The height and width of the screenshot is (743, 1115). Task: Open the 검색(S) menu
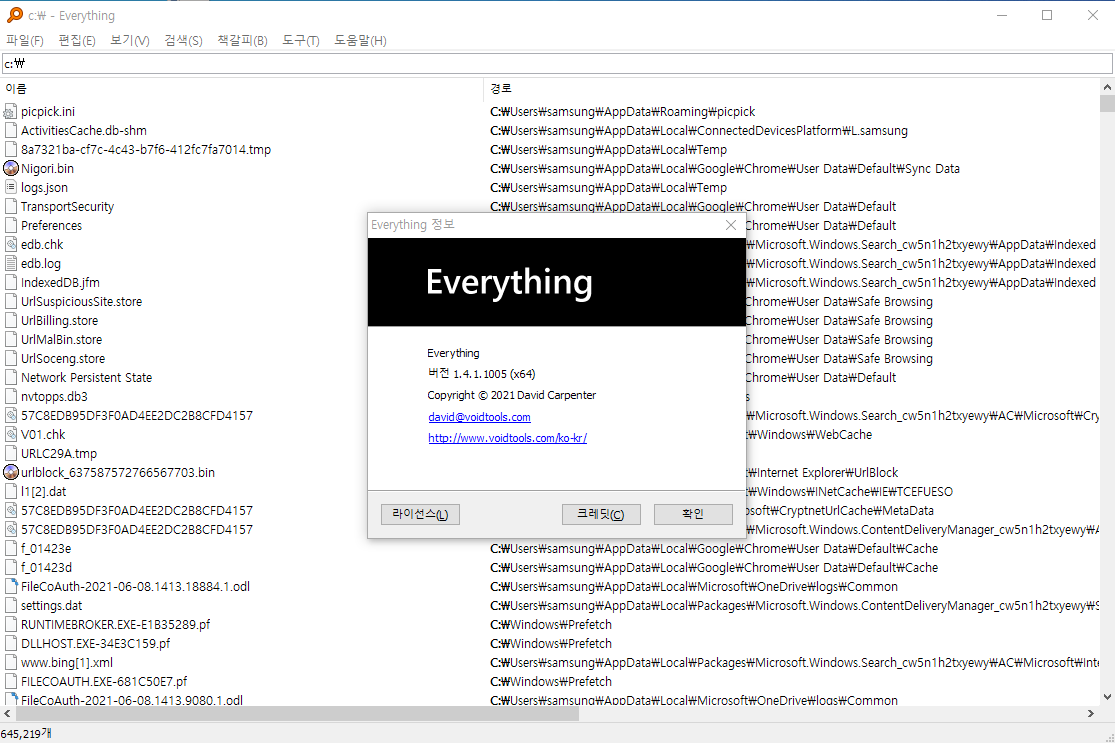[183, 41]
